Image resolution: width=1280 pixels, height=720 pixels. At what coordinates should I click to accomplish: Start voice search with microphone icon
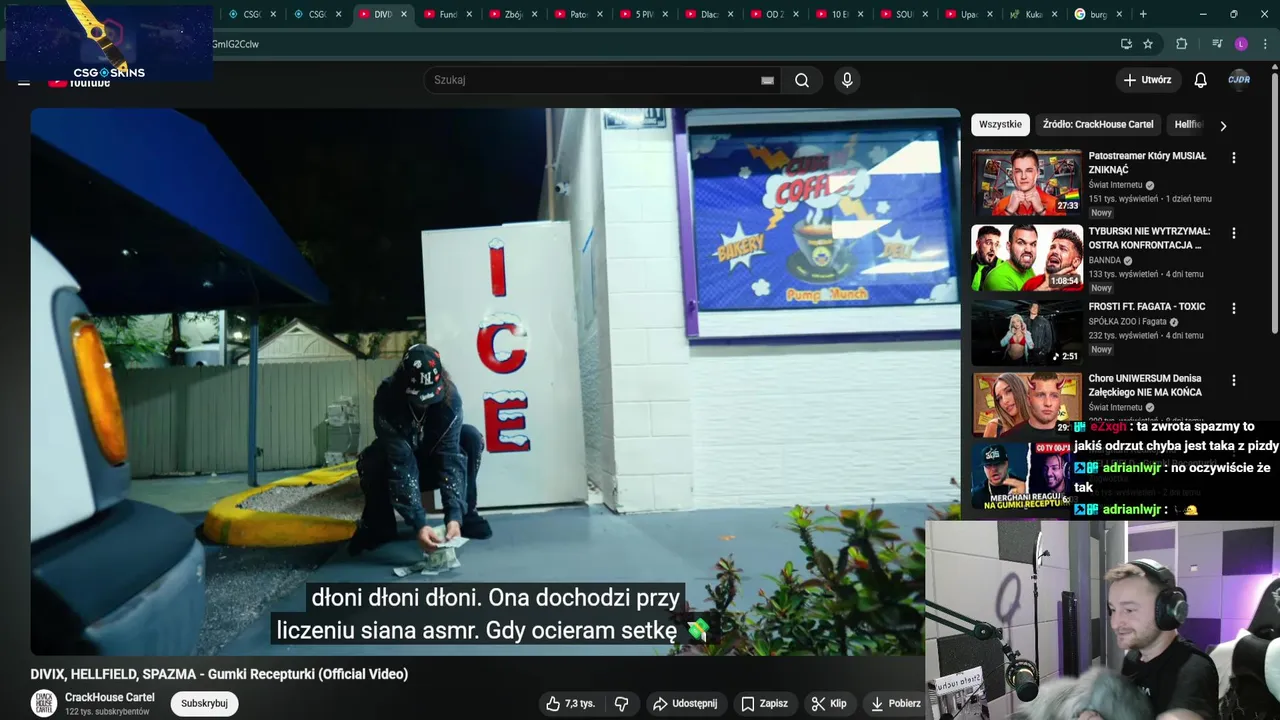click(847, 80)
